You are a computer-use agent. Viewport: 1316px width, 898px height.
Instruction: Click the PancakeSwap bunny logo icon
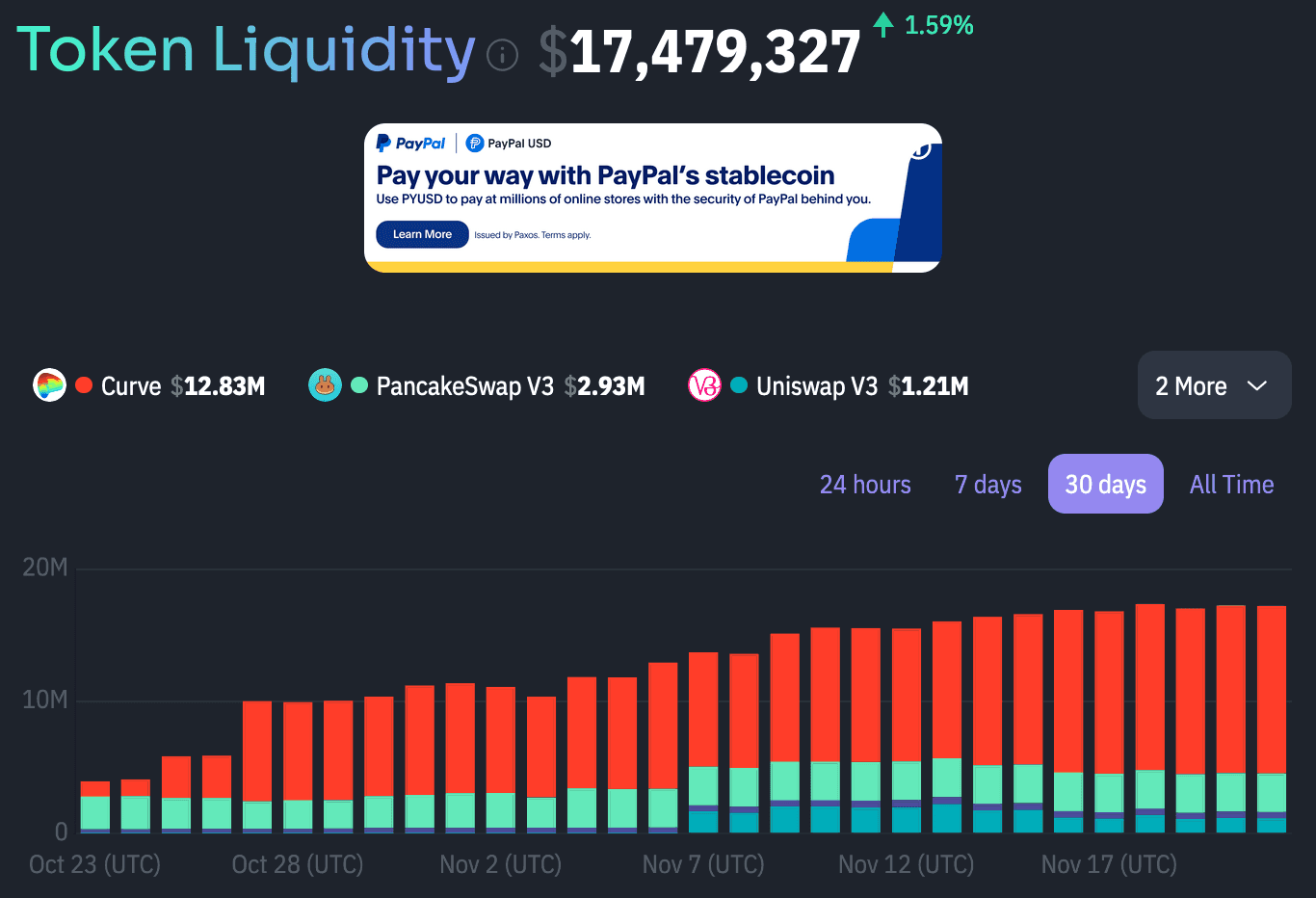pos(325,385)
